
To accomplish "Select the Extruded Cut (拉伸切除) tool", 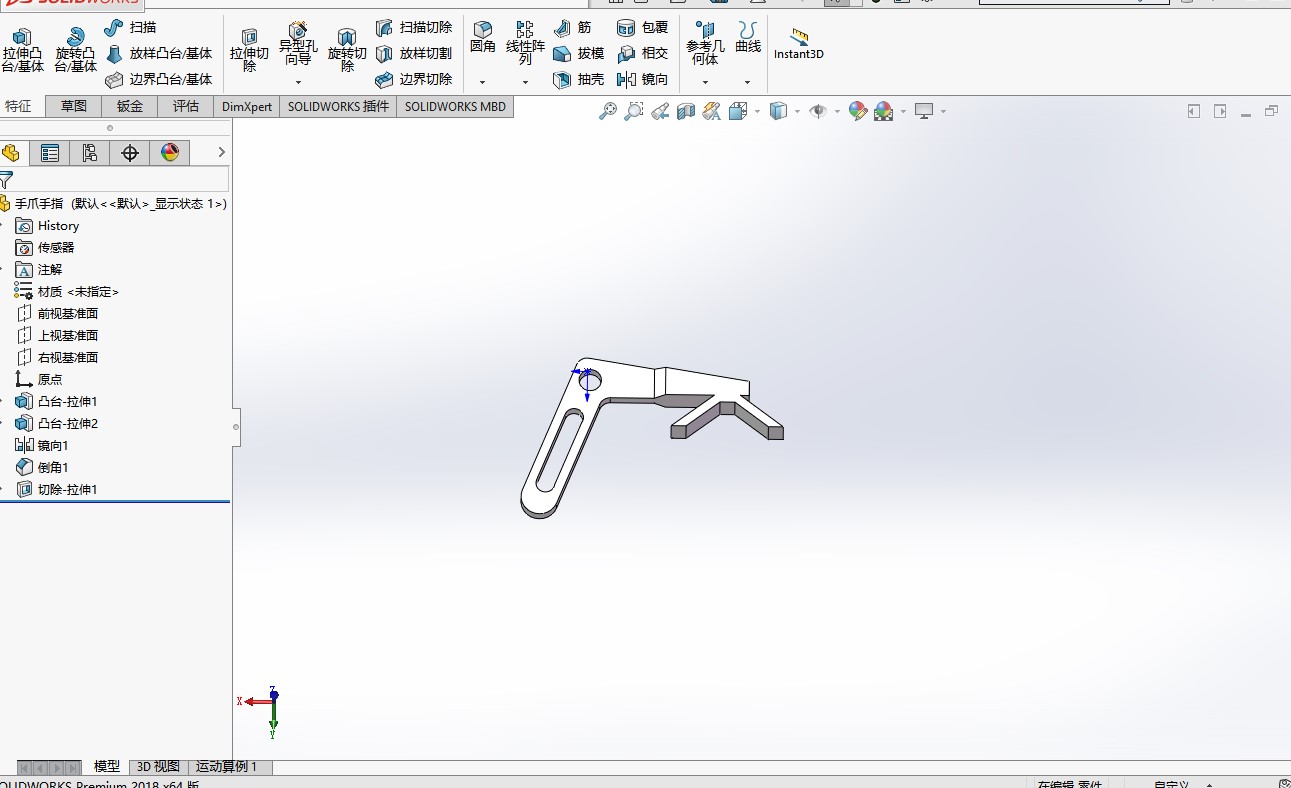I will pyautogui.click(x=249, y=50).
